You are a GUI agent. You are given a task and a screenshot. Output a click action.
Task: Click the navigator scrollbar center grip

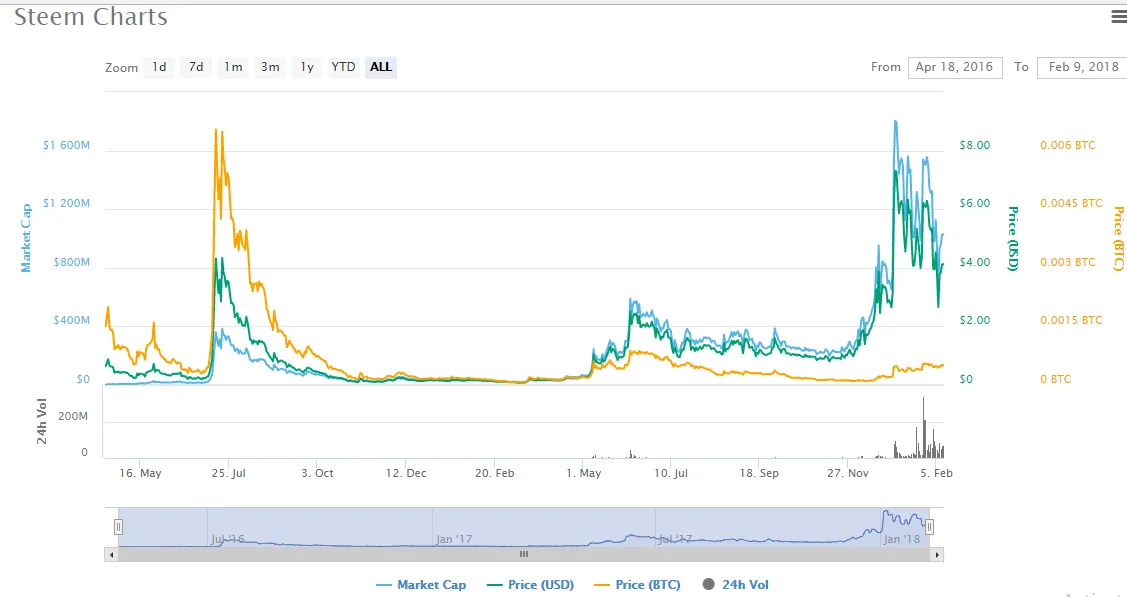pyautogui.click(x=524, y=555)
